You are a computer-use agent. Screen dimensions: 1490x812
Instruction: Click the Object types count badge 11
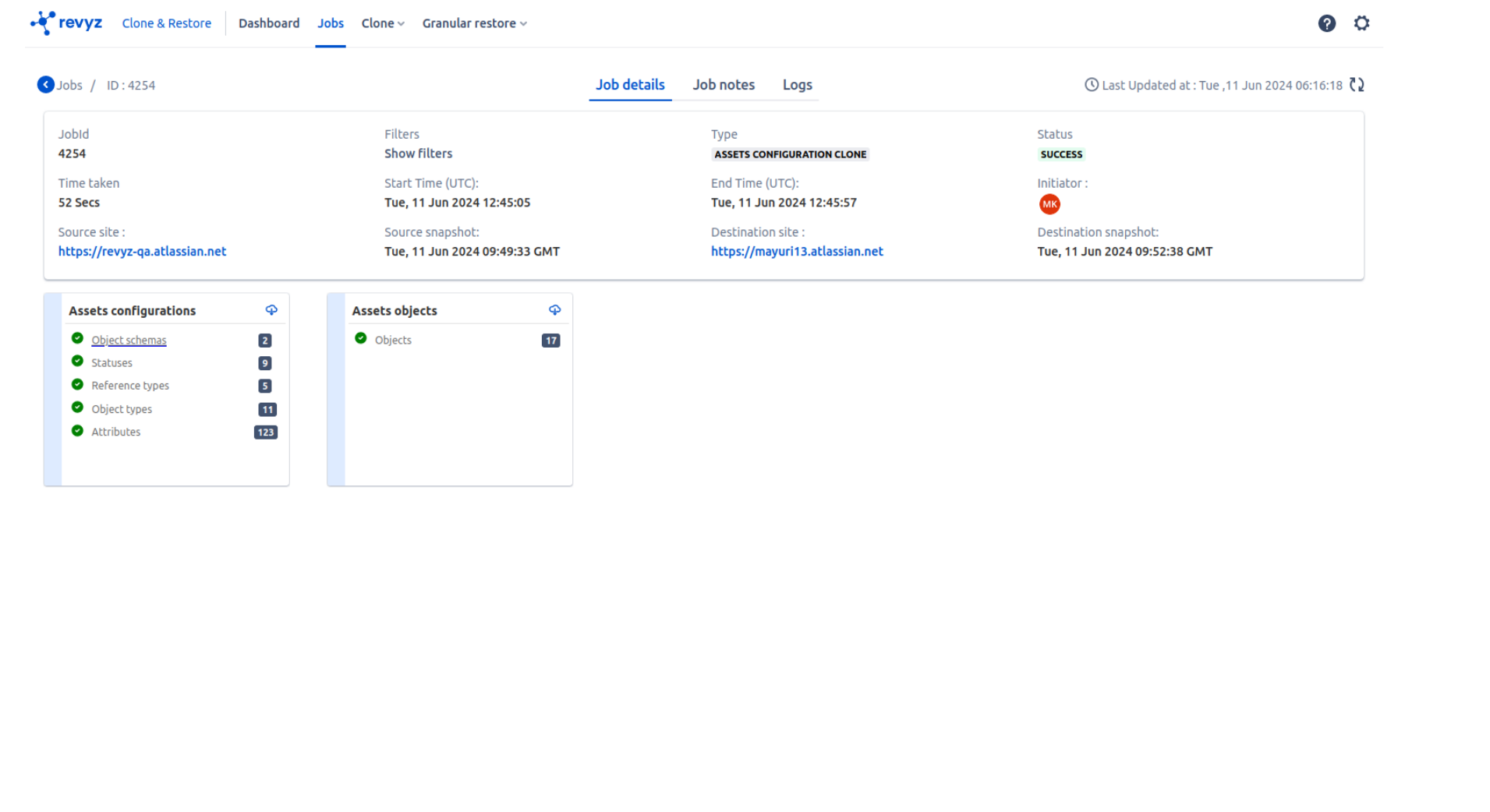coord(267,409)
